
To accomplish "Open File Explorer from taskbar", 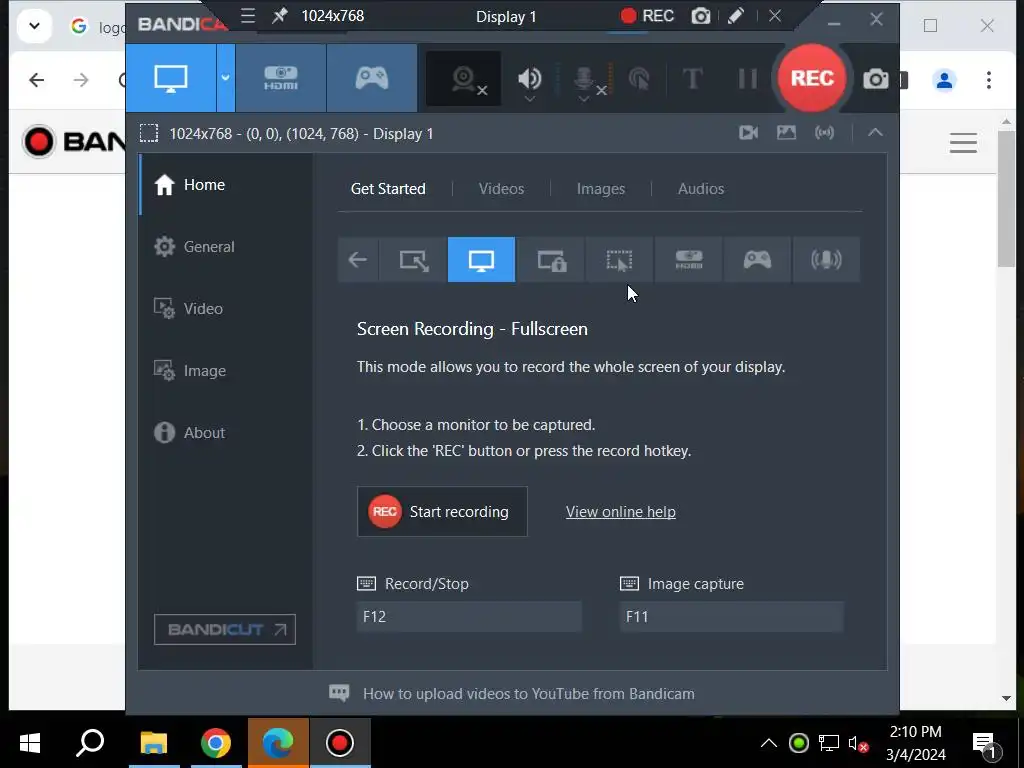I will pos(154,743).
